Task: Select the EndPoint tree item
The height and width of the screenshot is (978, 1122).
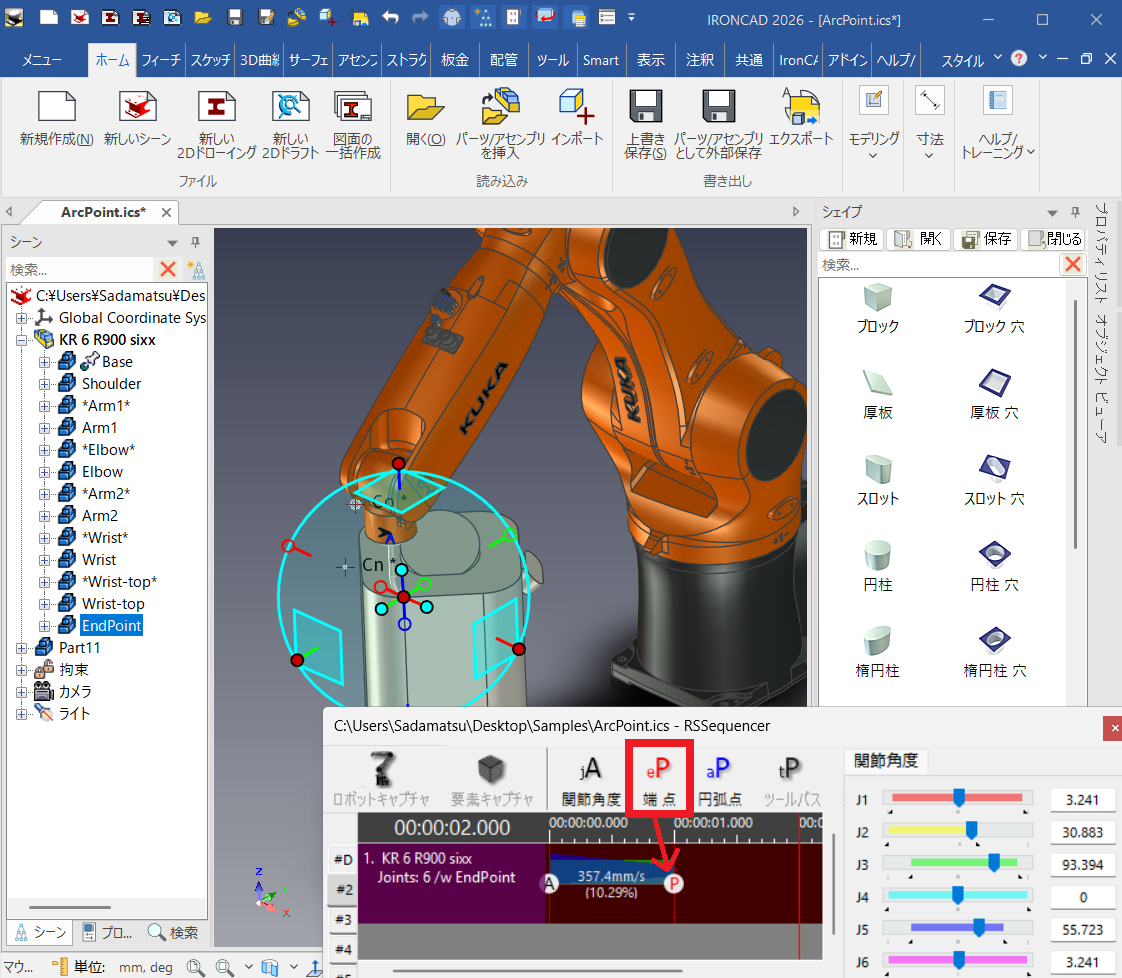Action: pos(111,626)
